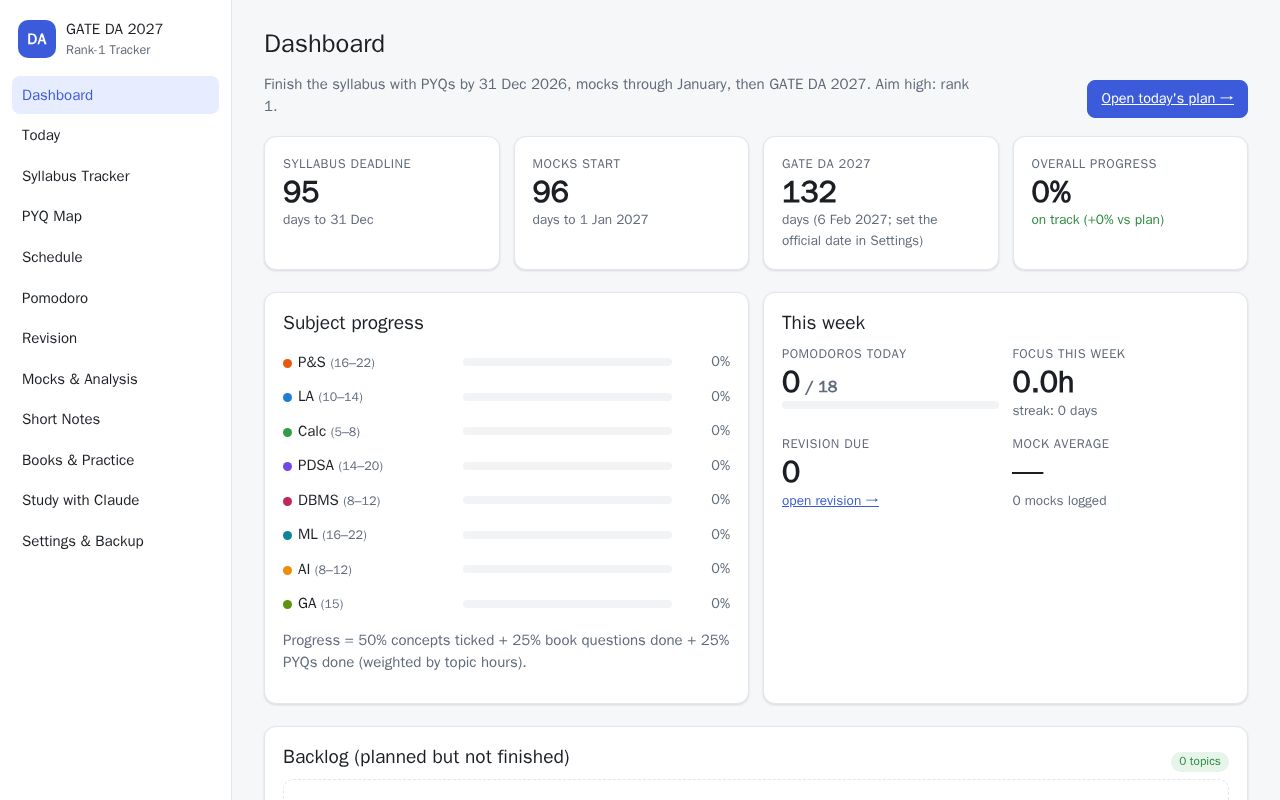Open Syllabus Tracker in the sidebar
This screenshot has height=800, width=1280.
(115, 176)
